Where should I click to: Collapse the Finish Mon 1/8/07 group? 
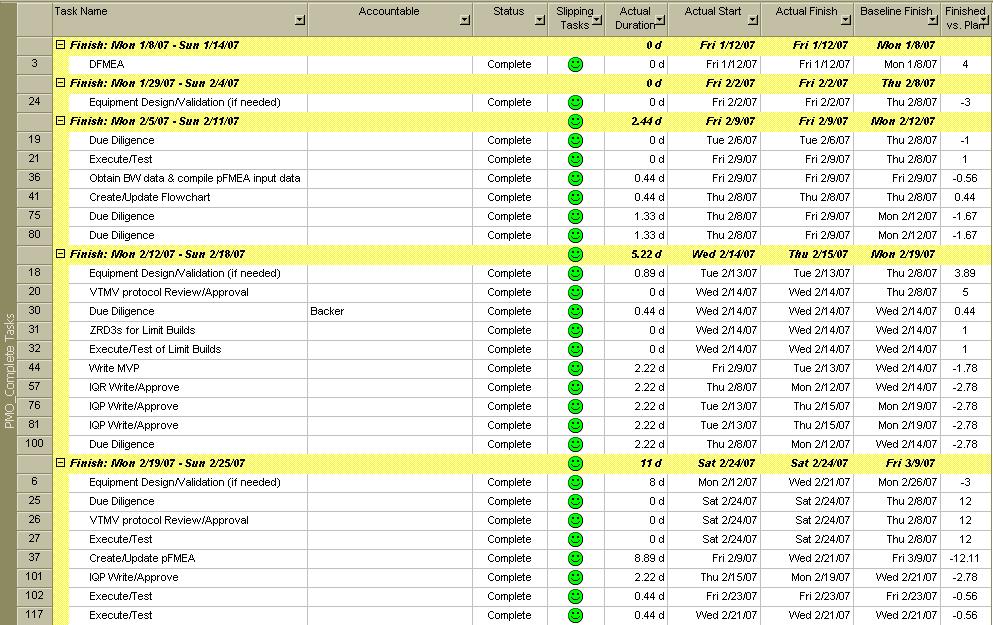click(61, 45)
